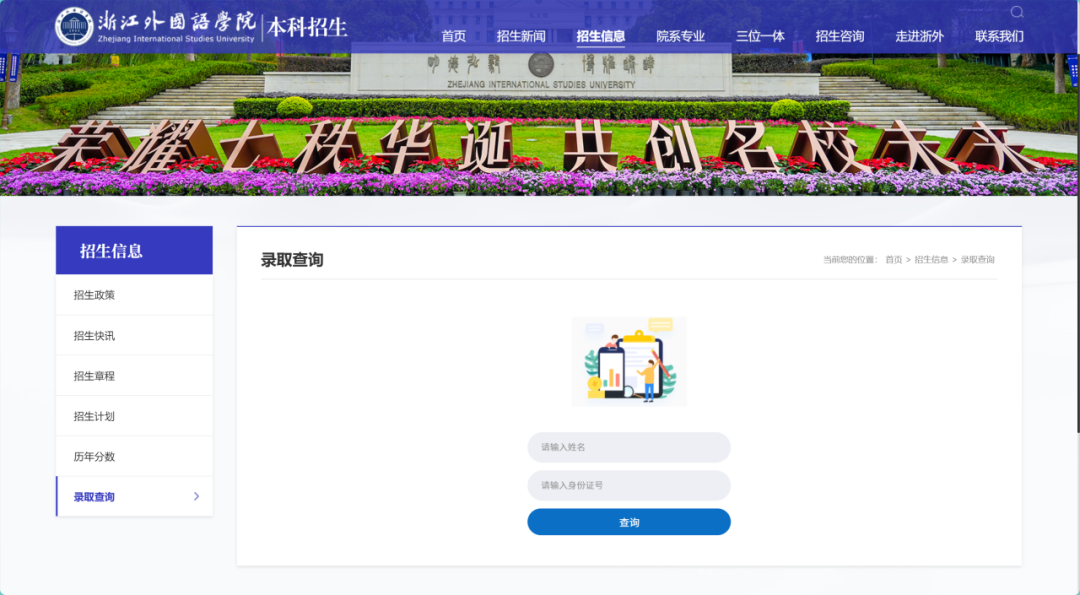Open 招生计划 in the sidebar
This screenshot has width=1080, height=595.
pyautogui.click(x=134, y=416)
